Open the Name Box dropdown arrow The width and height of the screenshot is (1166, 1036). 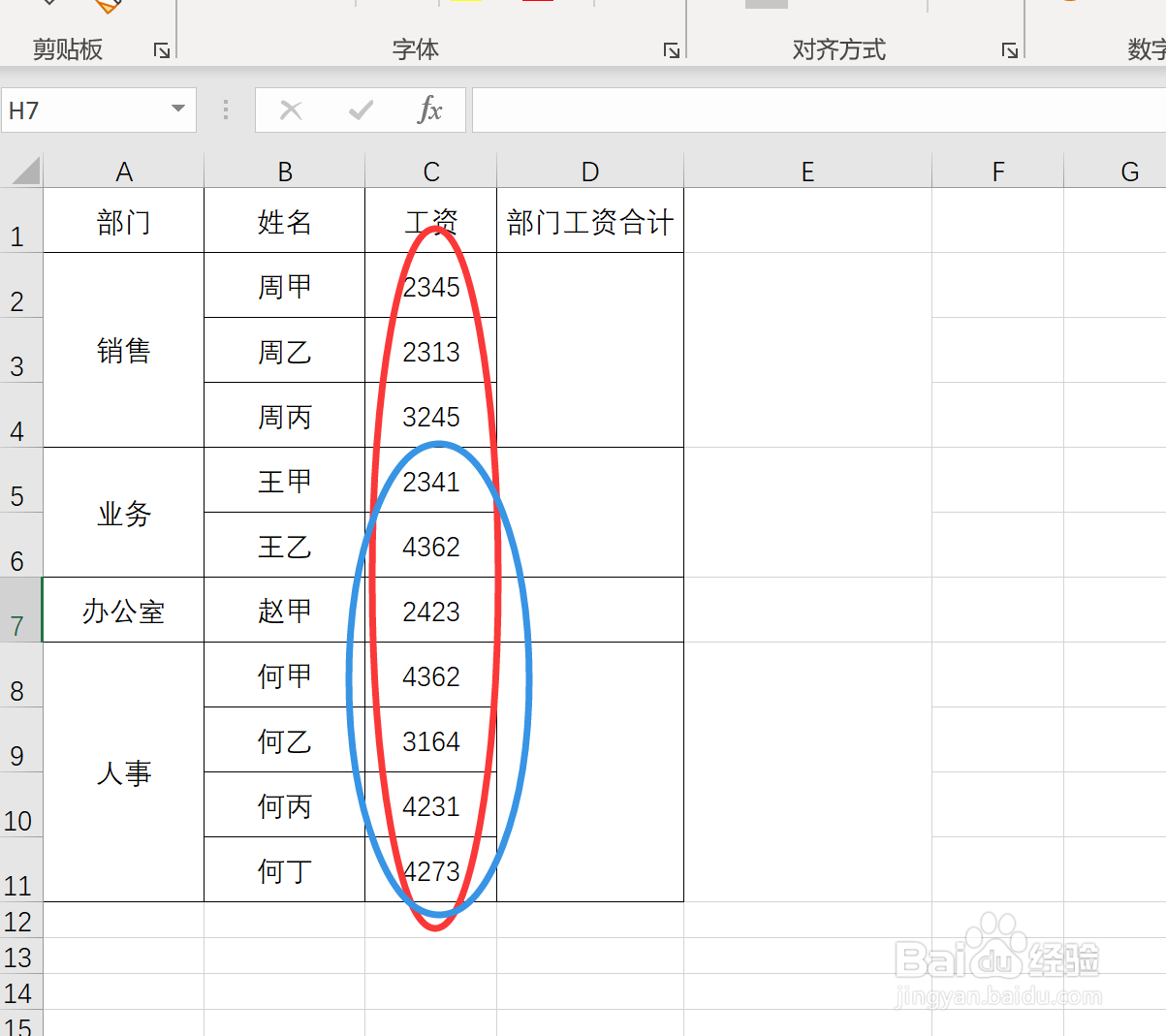[x=177, y=110]
